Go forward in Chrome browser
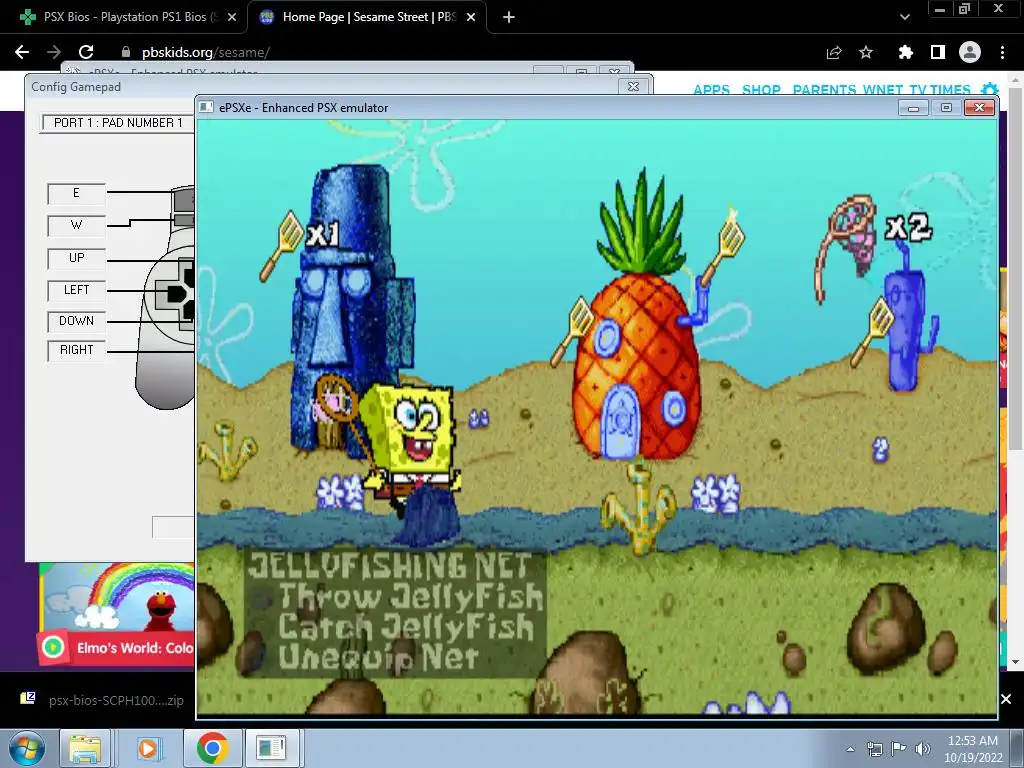The image size is (1024, 768). pyautogui.click(x=54, y=52)
